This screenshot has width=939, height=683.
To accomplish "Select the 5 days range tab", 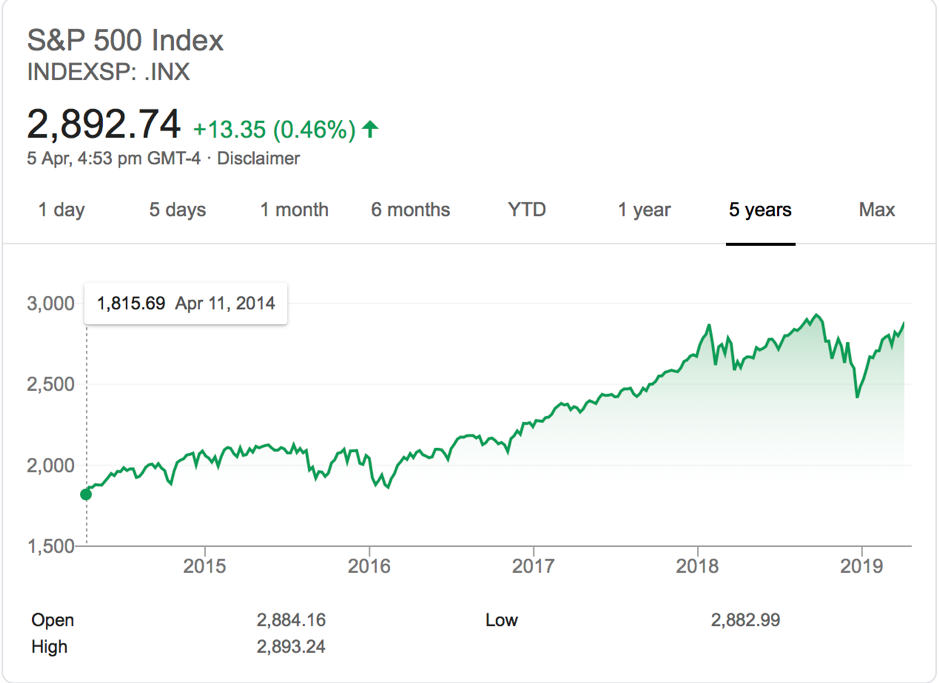I will [178, 210].
